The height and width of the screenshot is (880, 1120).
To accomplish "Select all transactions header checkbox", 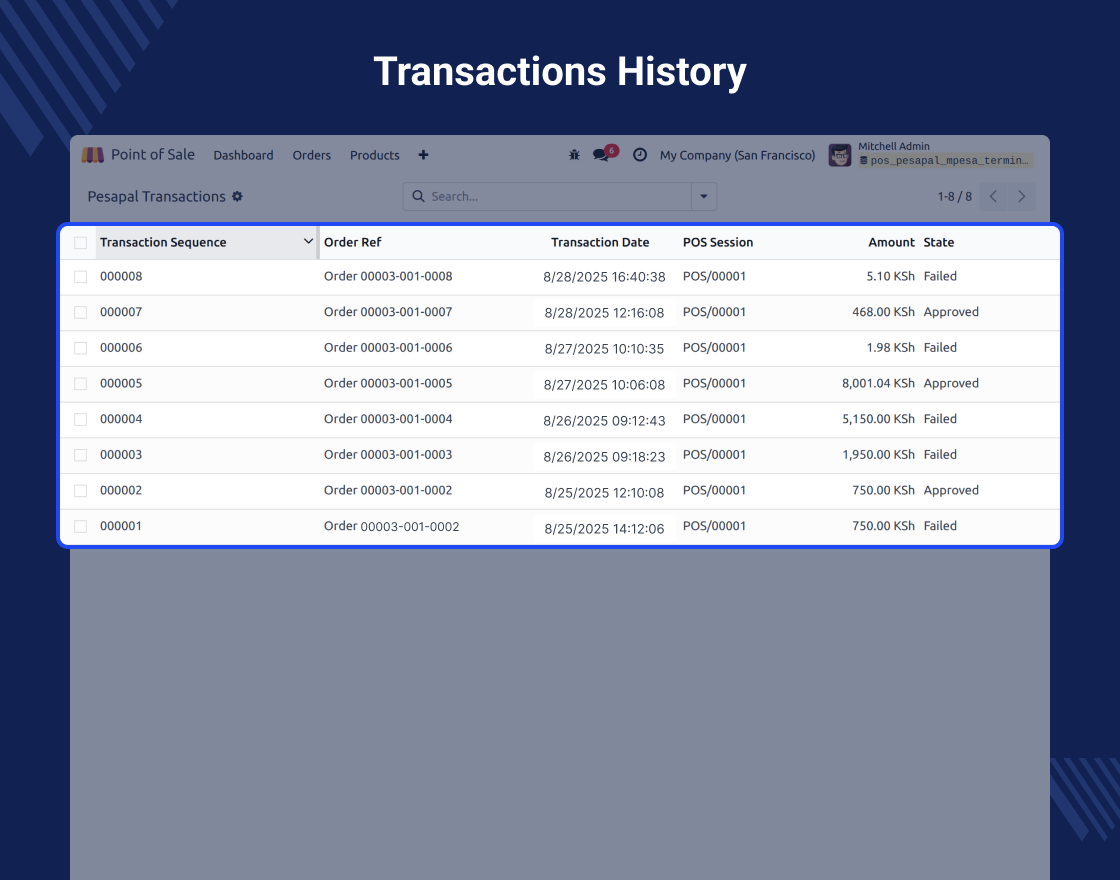I will [x=81, y=243].
